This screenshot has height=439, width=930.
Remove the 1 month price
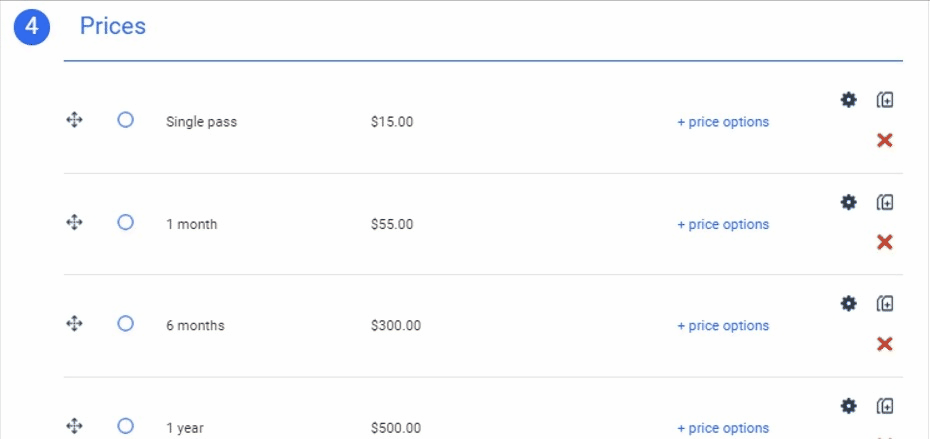(884, 243)
